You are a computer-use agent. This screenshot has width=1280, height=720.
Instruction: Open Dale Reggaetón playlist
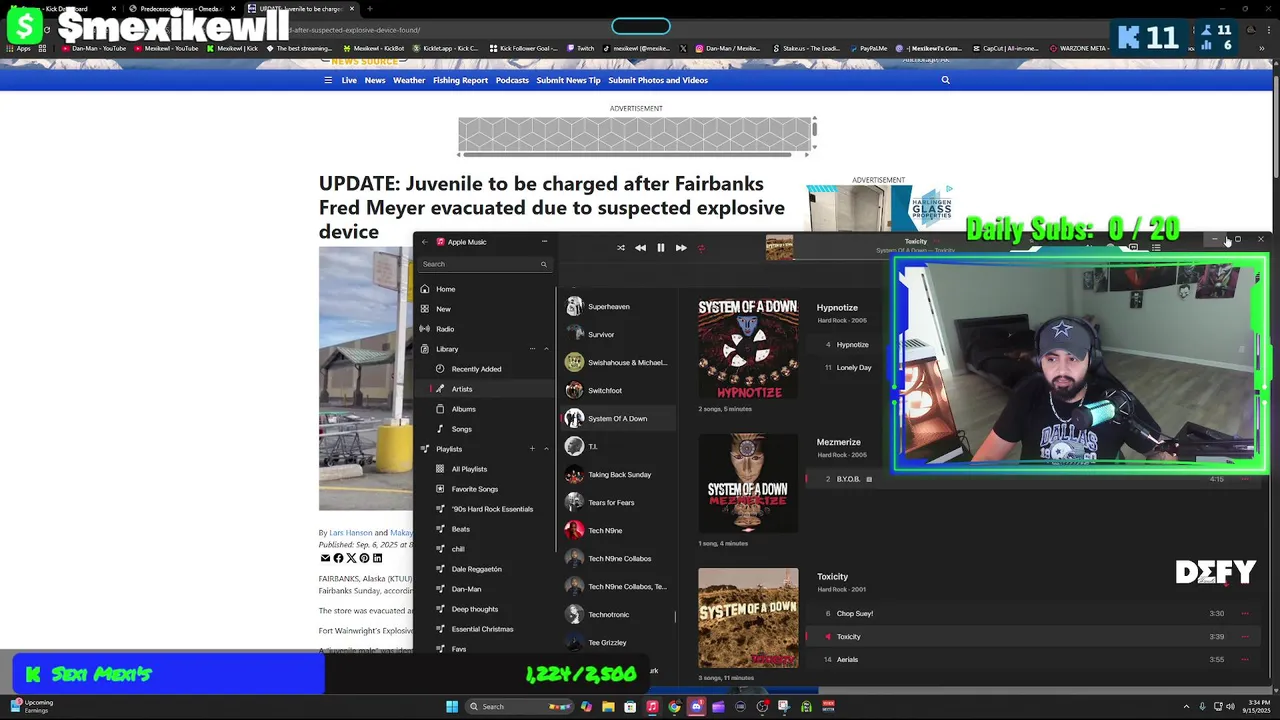pyautogui.click(x=485, y=569)
